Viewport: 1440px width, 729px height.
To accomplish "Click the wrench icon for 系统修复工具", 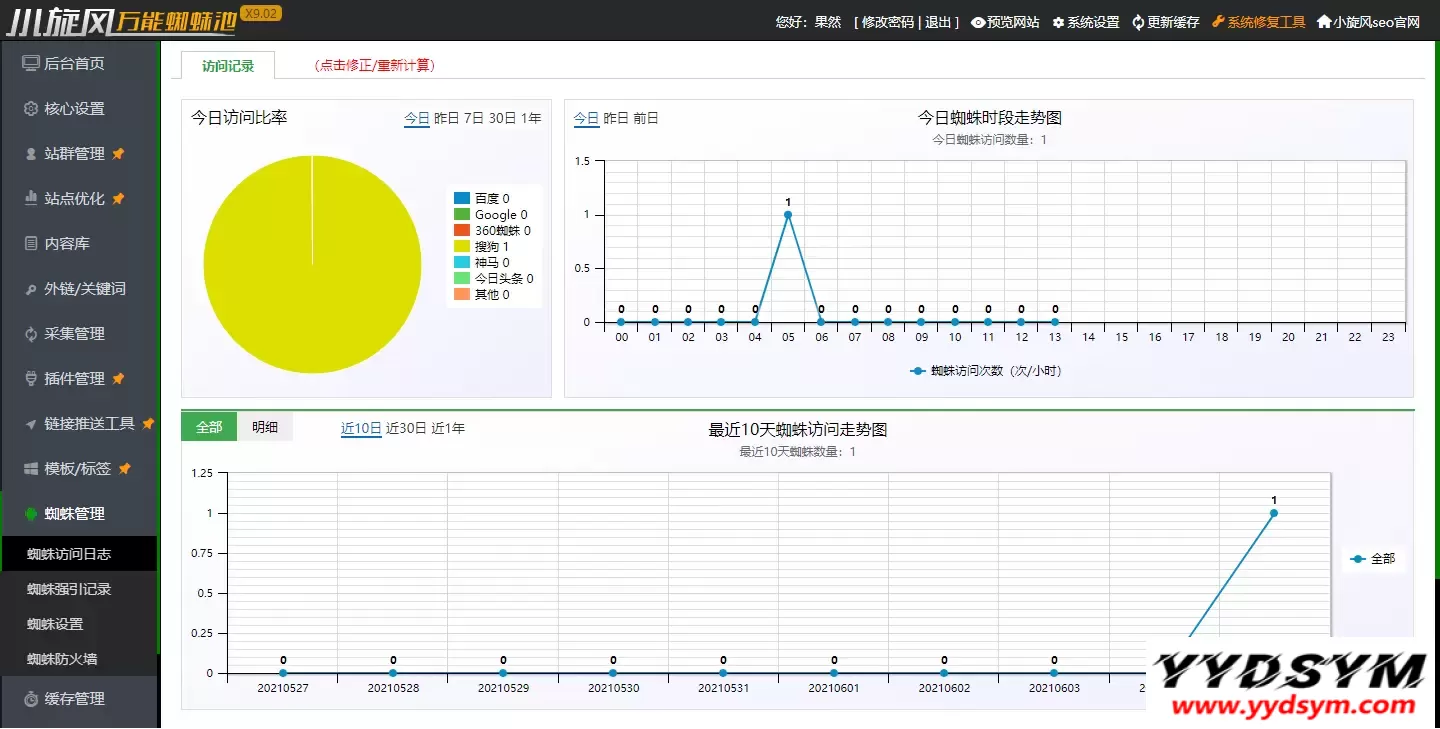I will point(1218,22).
